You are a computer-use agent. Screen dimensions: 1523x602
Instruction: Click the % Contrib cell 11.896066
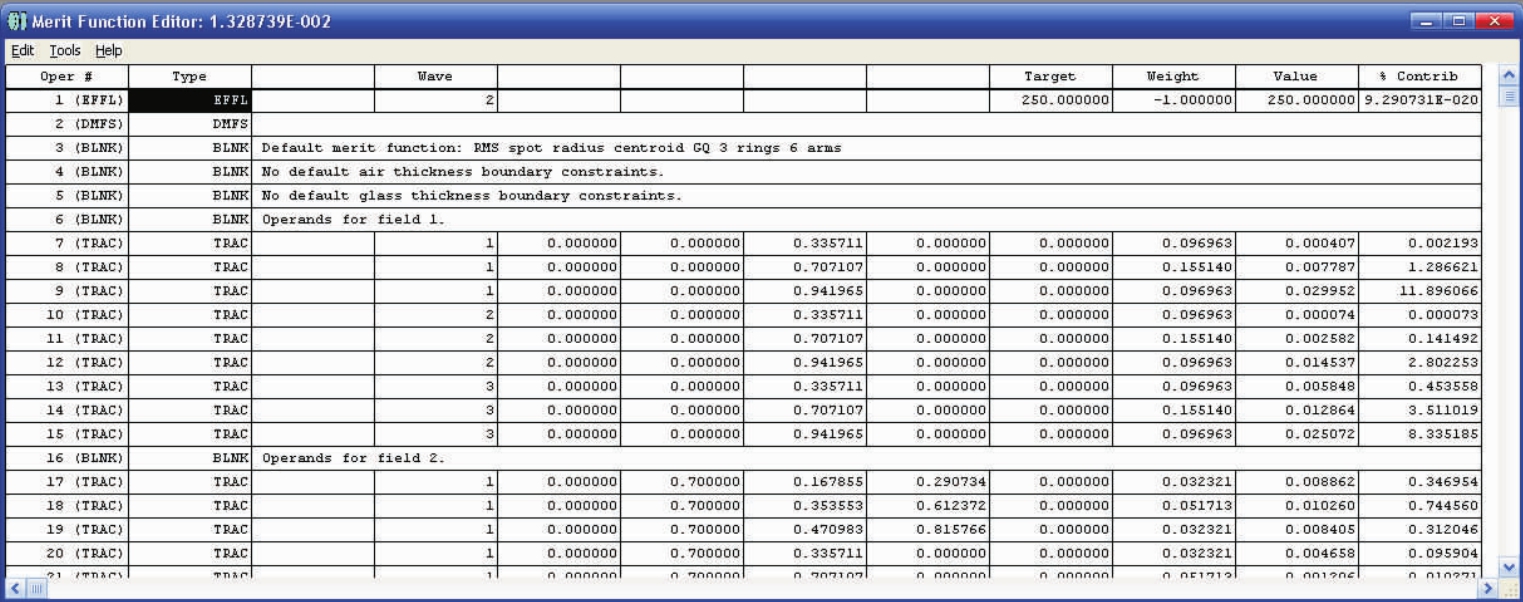[1419, 291]
